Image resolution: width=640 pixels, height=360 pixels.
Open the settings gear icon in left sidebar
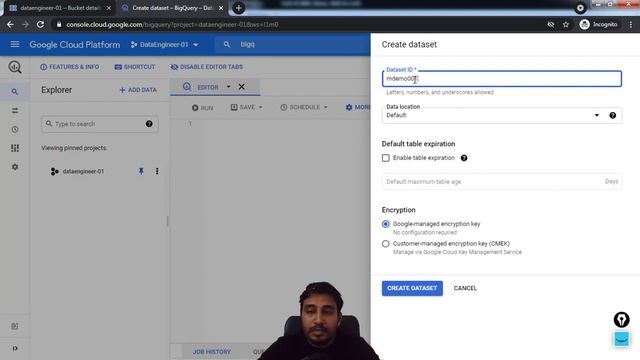click(15, 167)
